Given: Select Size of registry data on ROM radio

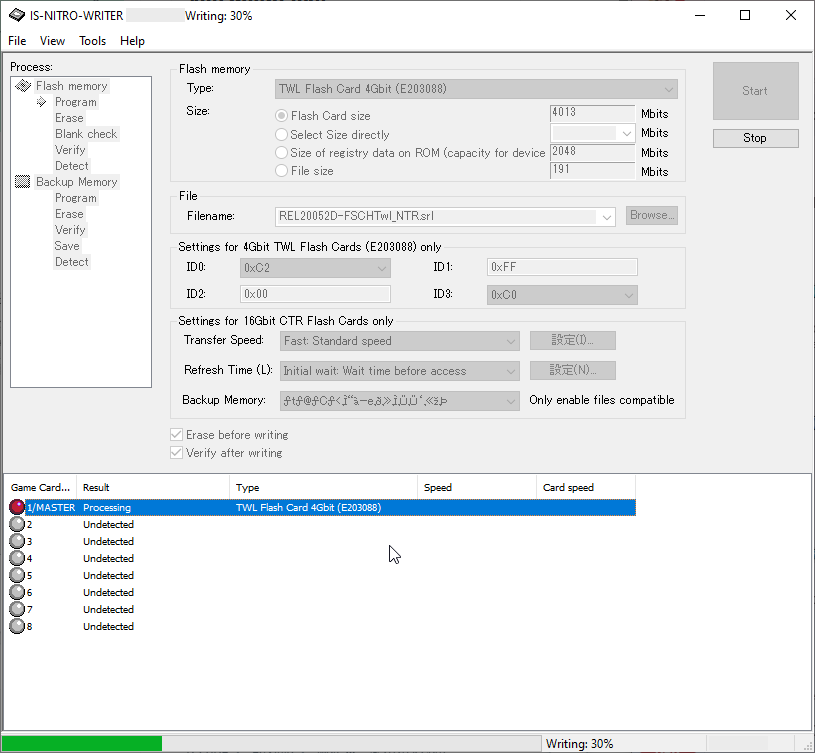Looking at the screenshot, I should click(x=281, y=153).
